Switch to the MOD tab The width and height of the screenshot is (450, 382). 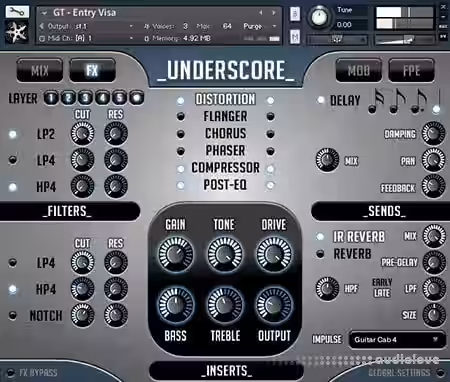359,71
